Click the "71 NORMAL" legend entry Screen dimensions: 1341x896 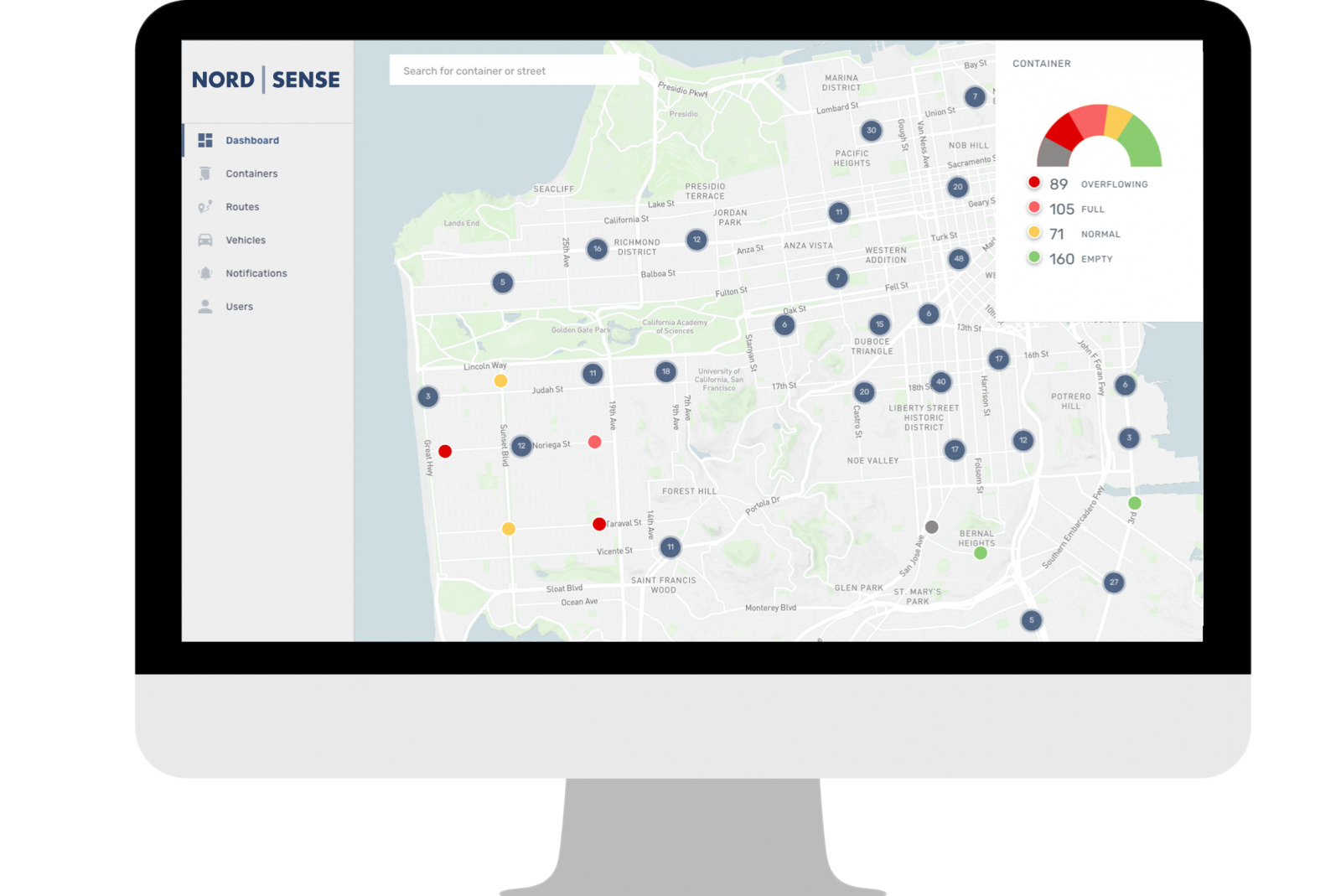tap(1074, 234)
